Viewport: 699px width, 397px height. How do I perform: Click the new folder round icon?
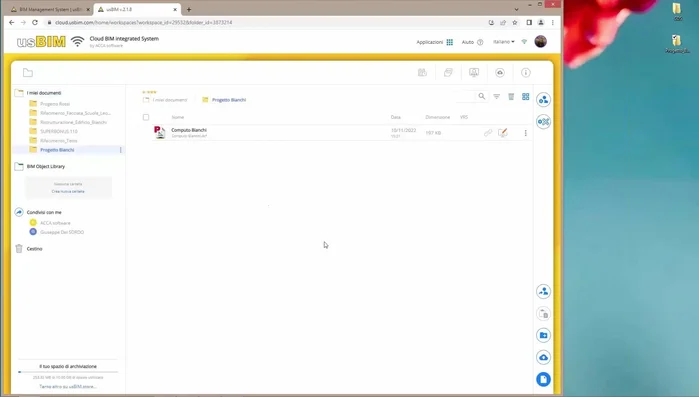coord(543,336)
